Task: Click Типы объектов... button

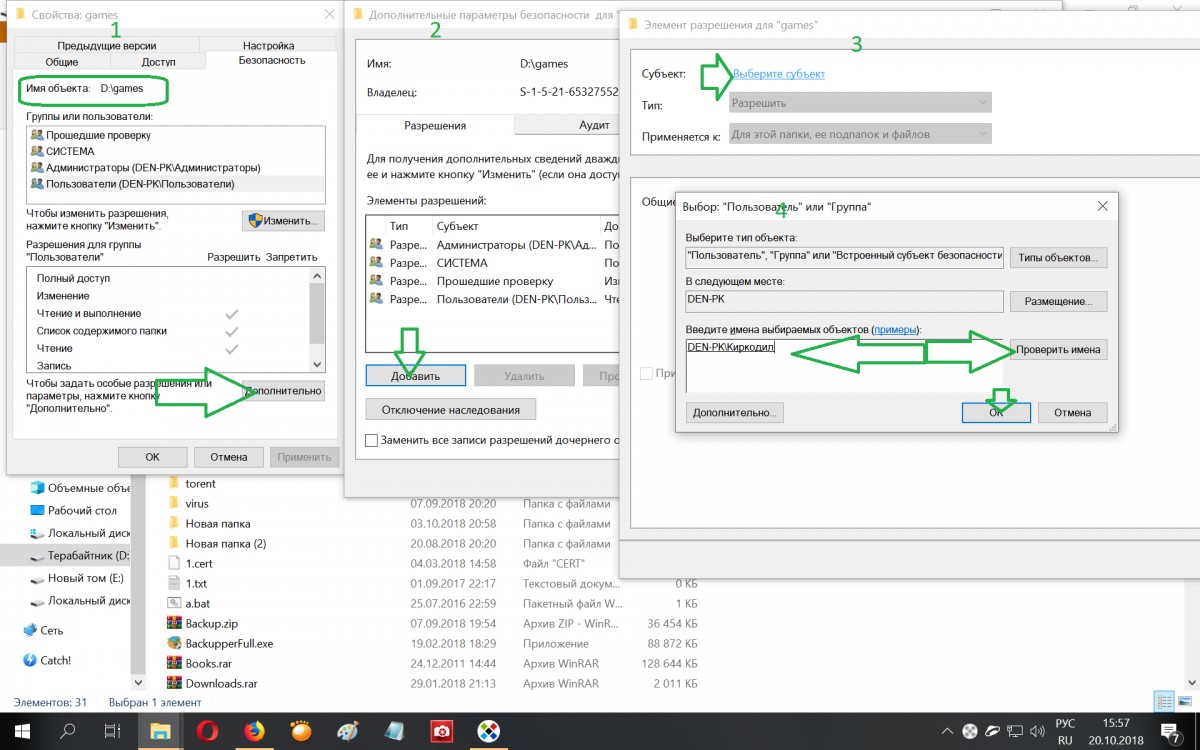Action: pyautogui.click(x=1059, y=258)
